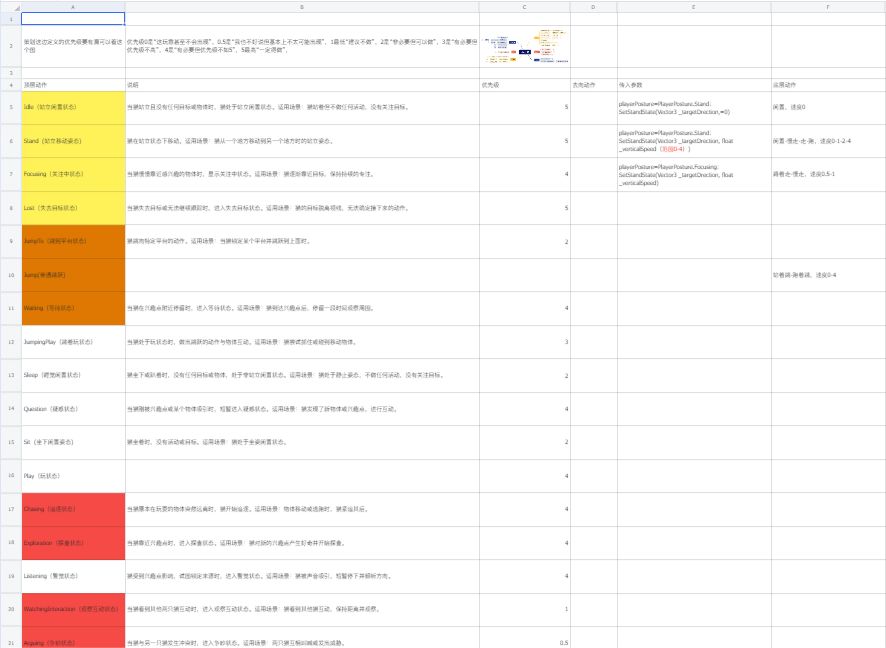This screenshot has width=886, height=648.
Task: Select the 'Sit' cell in row 15
Action: point(73,442)
